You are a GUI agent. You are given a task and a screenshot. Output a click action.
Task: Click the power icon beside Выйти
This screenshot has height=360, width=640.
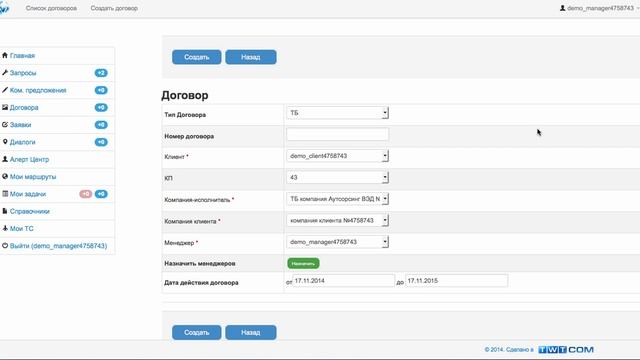(x=5, y=246)
